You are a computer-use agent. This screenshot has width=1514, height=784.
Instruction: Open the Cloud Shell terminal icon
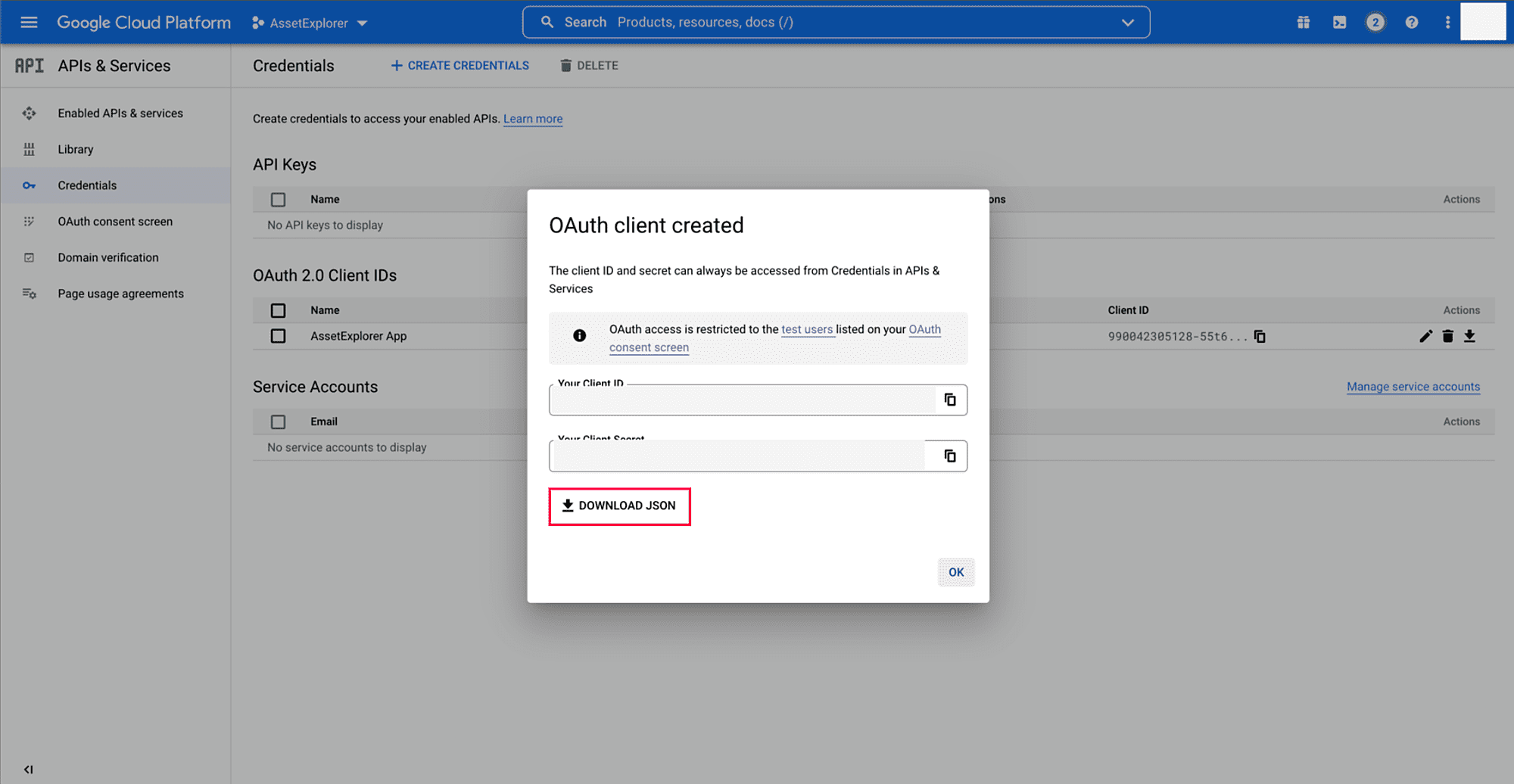click(x=1339, y=23)
